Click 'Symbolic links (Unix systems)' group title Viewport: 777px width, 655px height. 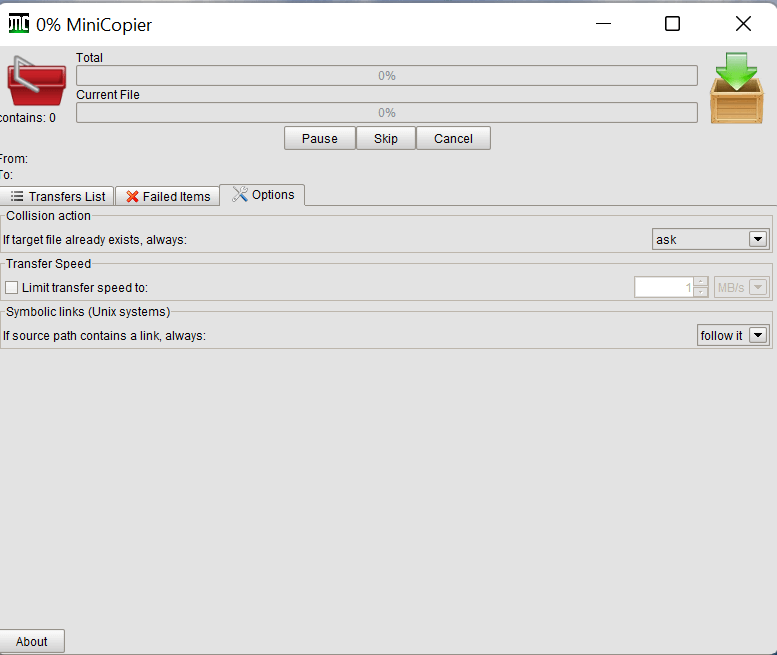coord(88,312)
